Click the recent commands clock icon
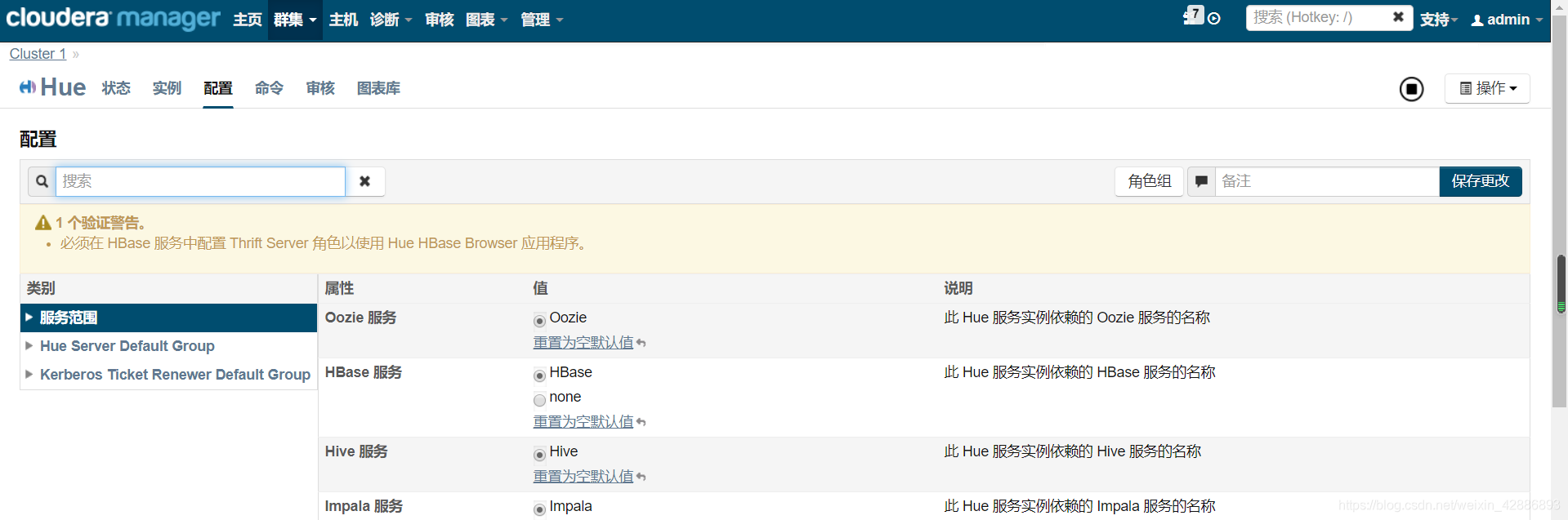1568x520 pixels. [1214, 19]
